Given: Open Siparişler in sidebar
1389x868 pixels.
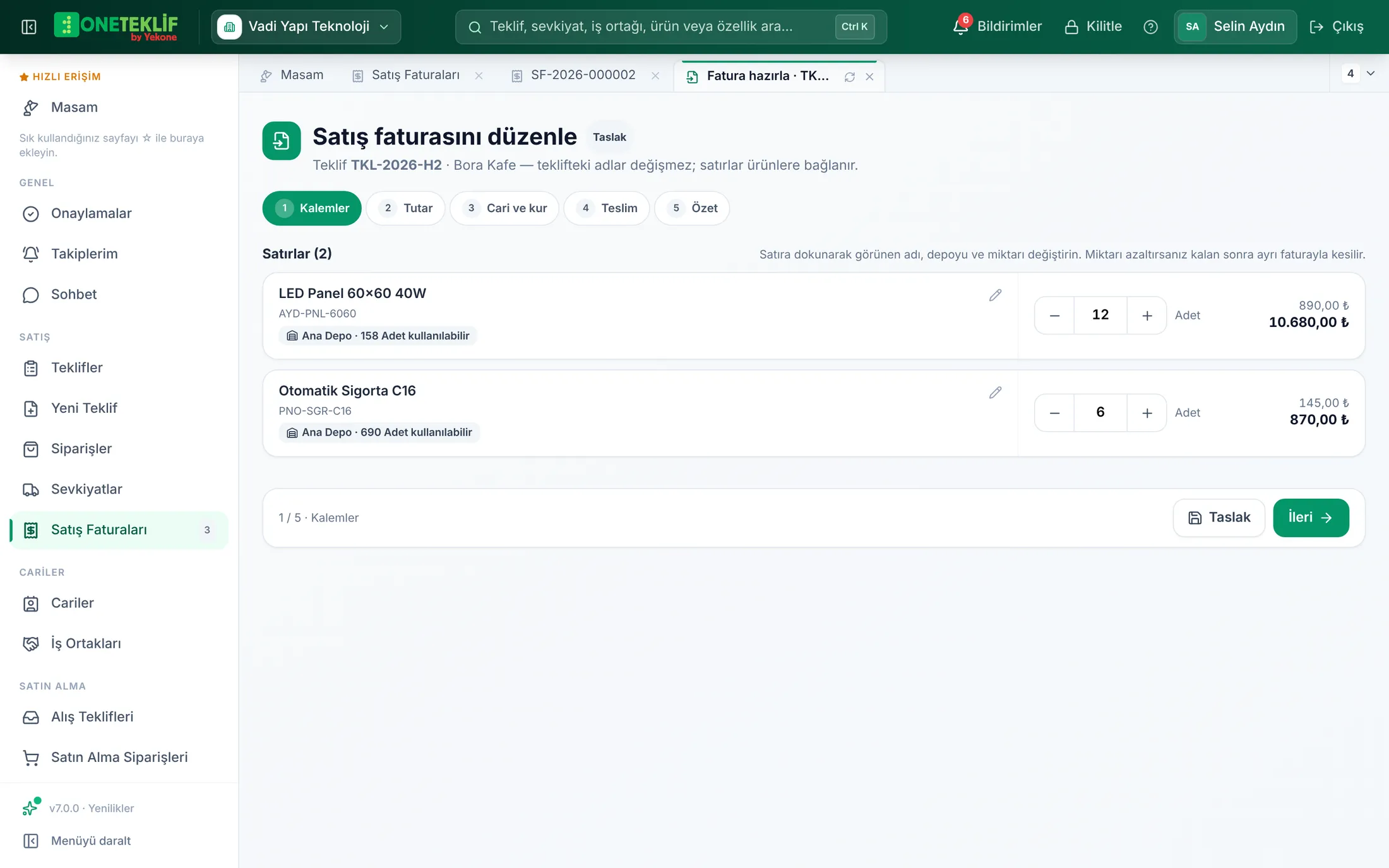Looking at the screenshot, I should click(119, 449).
